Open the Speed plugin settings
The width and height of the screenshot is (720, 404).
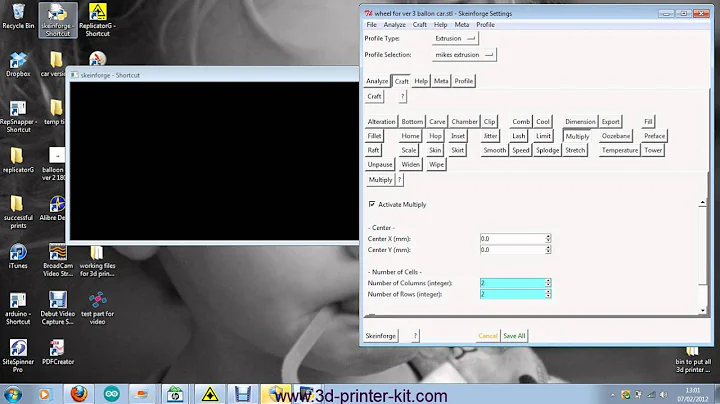pyautogui.click(x=521, y=150)
